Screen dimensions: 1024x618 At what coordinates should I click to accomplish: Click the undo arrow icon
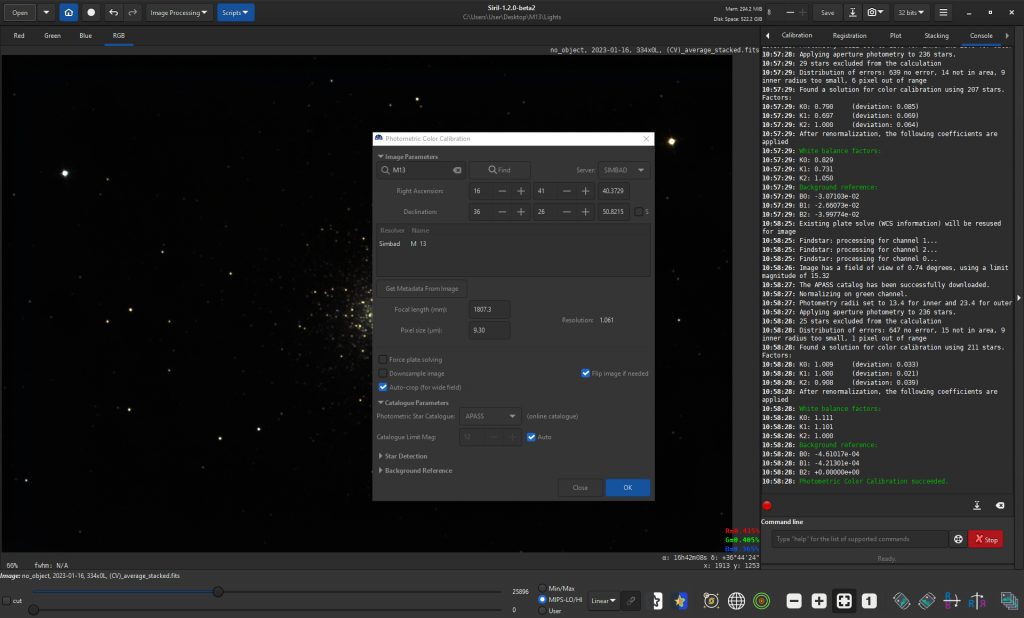(112, 13)
